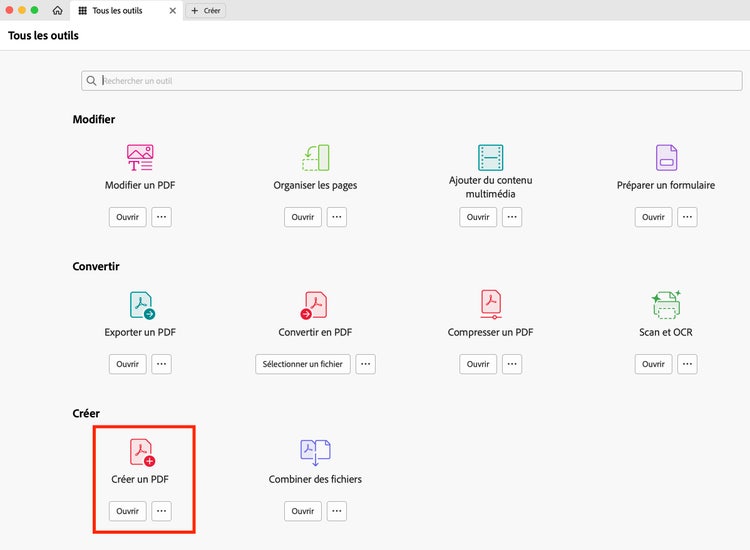
Task: Open Compresser un PDF via Ouvrir
Action: (478, 364)
